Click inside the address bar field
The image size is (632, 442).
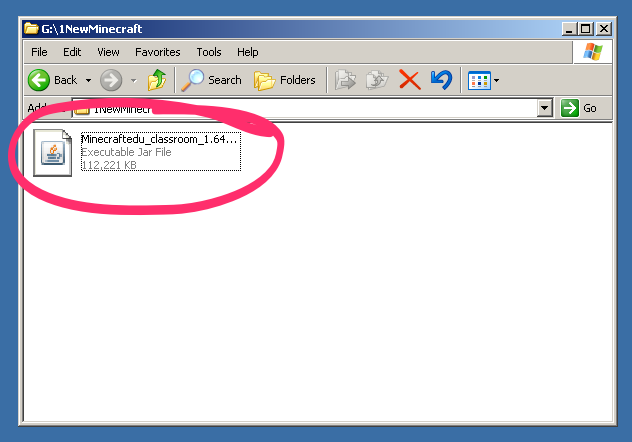[304, 108]
